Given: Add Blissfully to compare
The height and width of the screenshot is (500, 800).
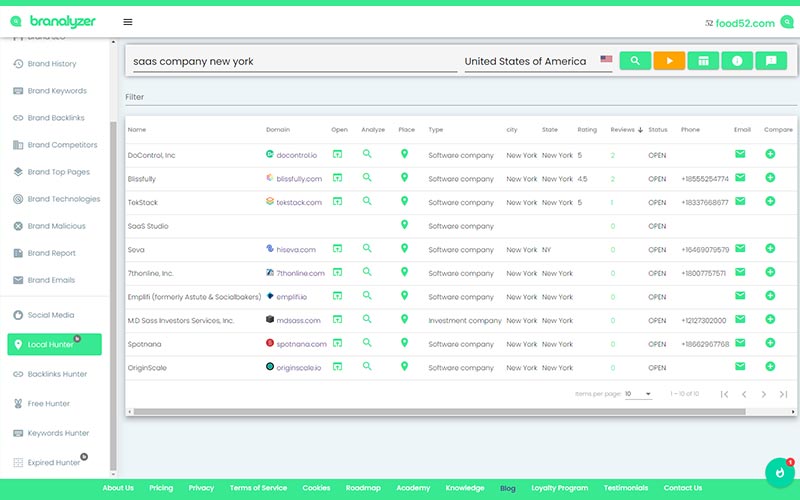Looking at the screenshot, I should [770, 178].
